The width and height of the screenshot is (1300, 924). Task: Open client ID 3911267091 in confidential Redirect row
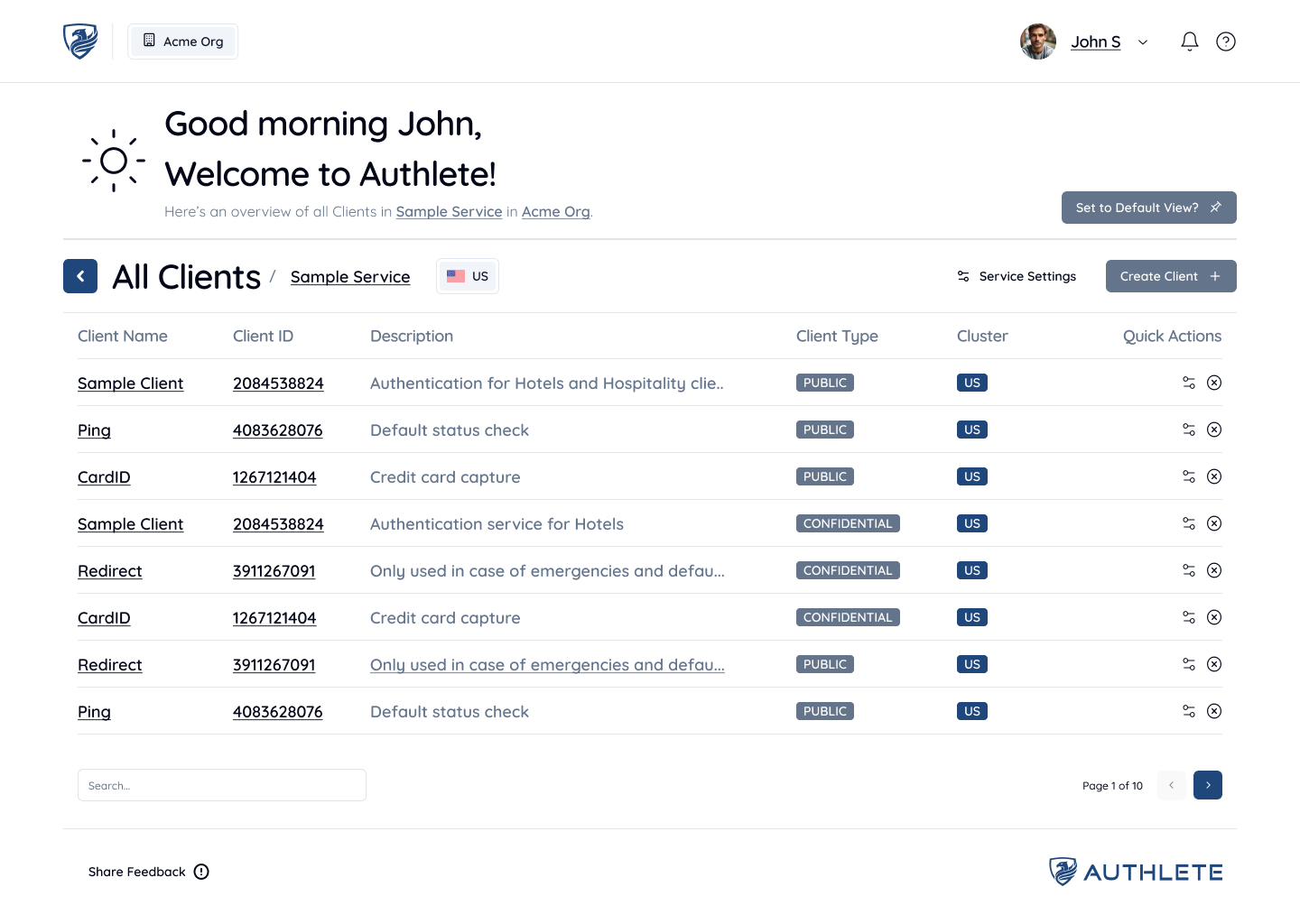pyautogui.click(x=274, y=571)
